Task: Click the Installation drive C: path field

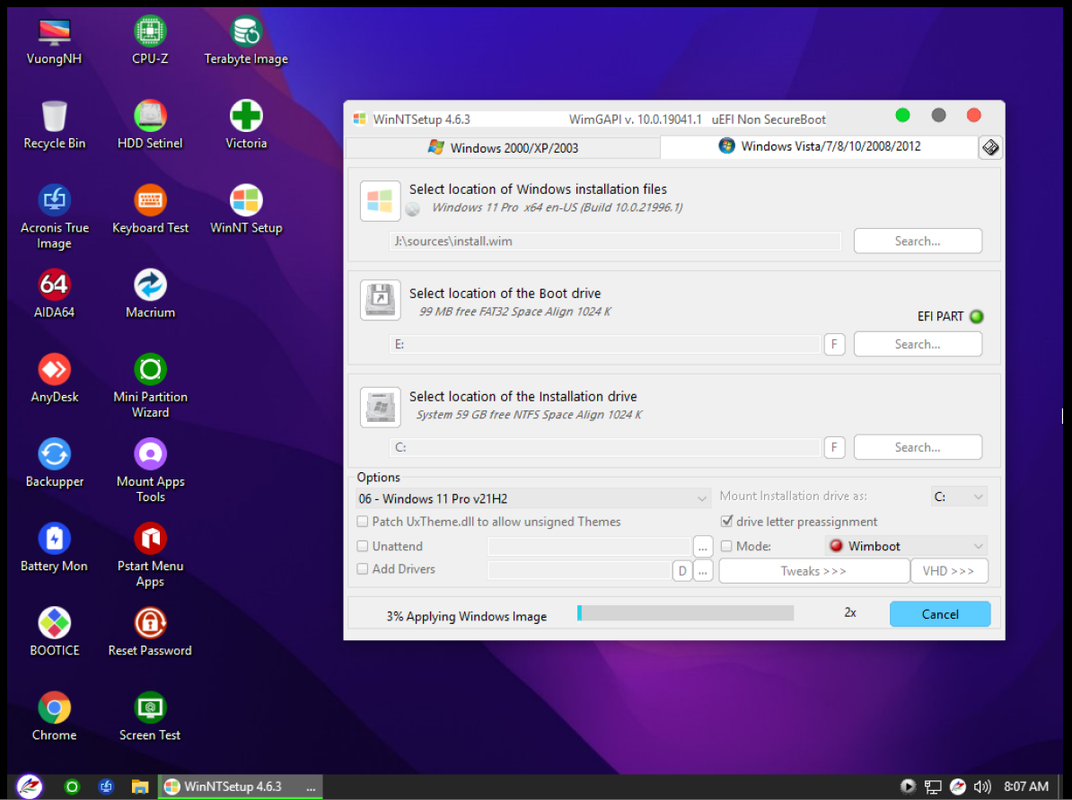Action: [x=605, y=447]
